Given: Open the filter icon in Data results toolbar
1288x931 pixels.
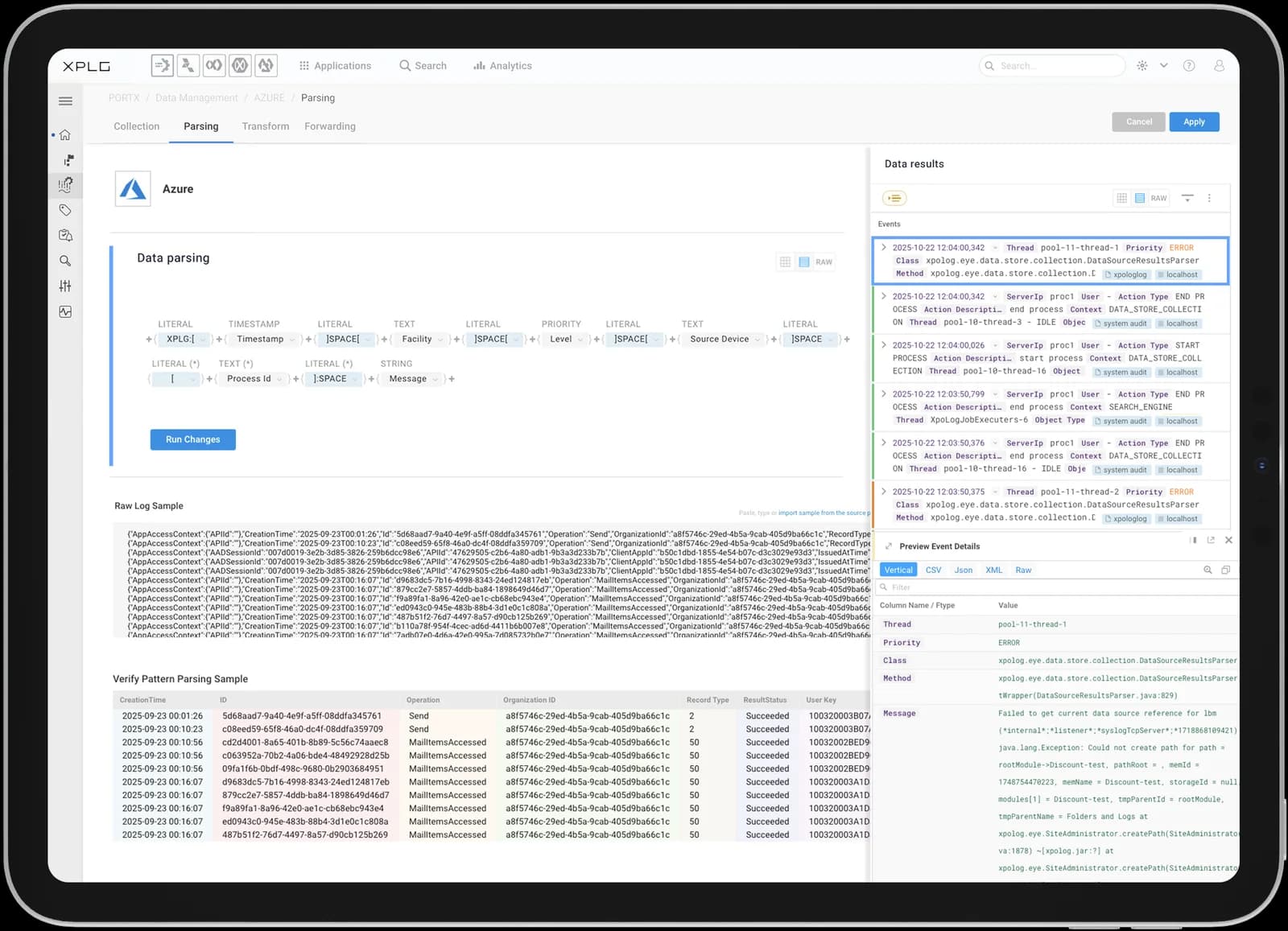Looking at the screenshot, I should click(x=1187, y=198).
